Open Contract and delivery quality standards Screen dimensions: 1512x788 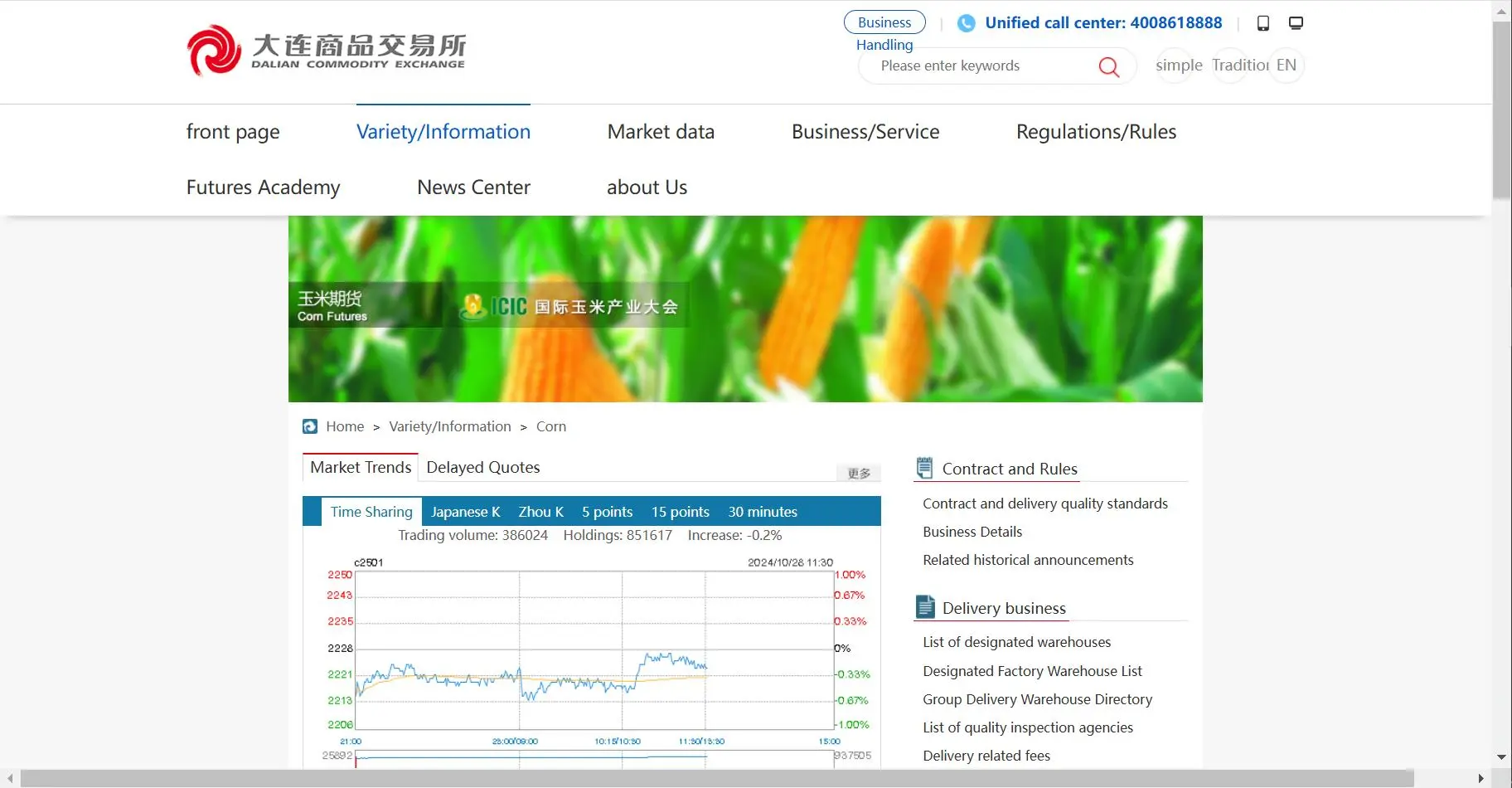pyautogui.click(x=1045, y=503)
